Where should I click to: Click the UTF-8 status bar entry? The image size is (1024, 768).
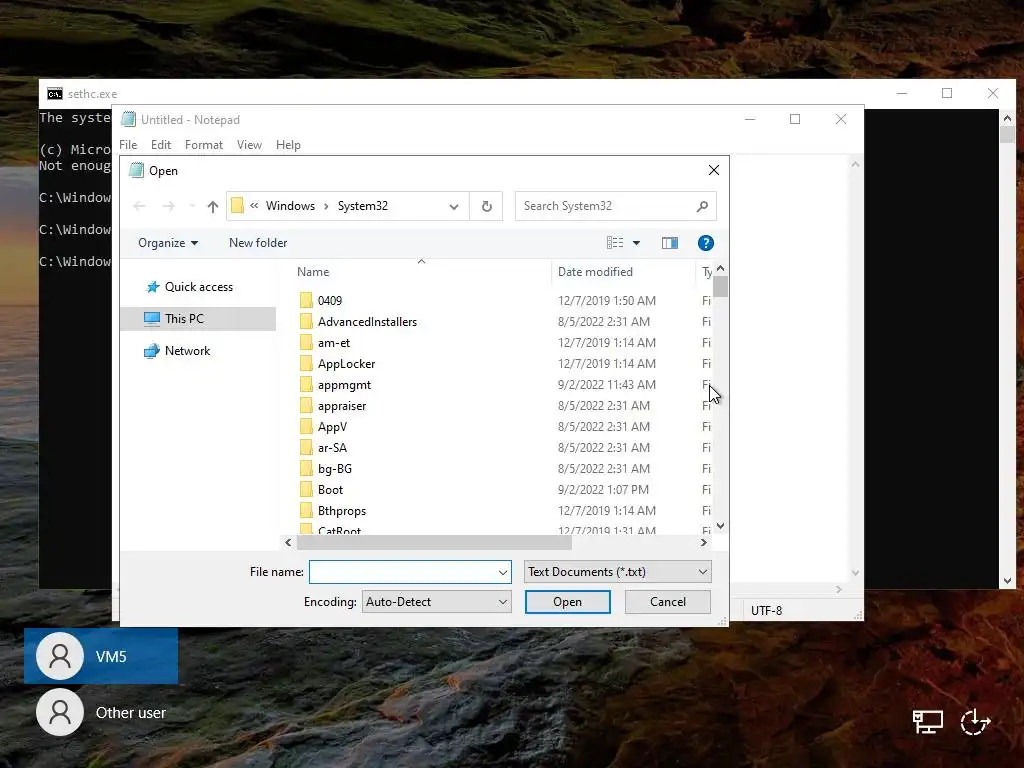(767, 611)
